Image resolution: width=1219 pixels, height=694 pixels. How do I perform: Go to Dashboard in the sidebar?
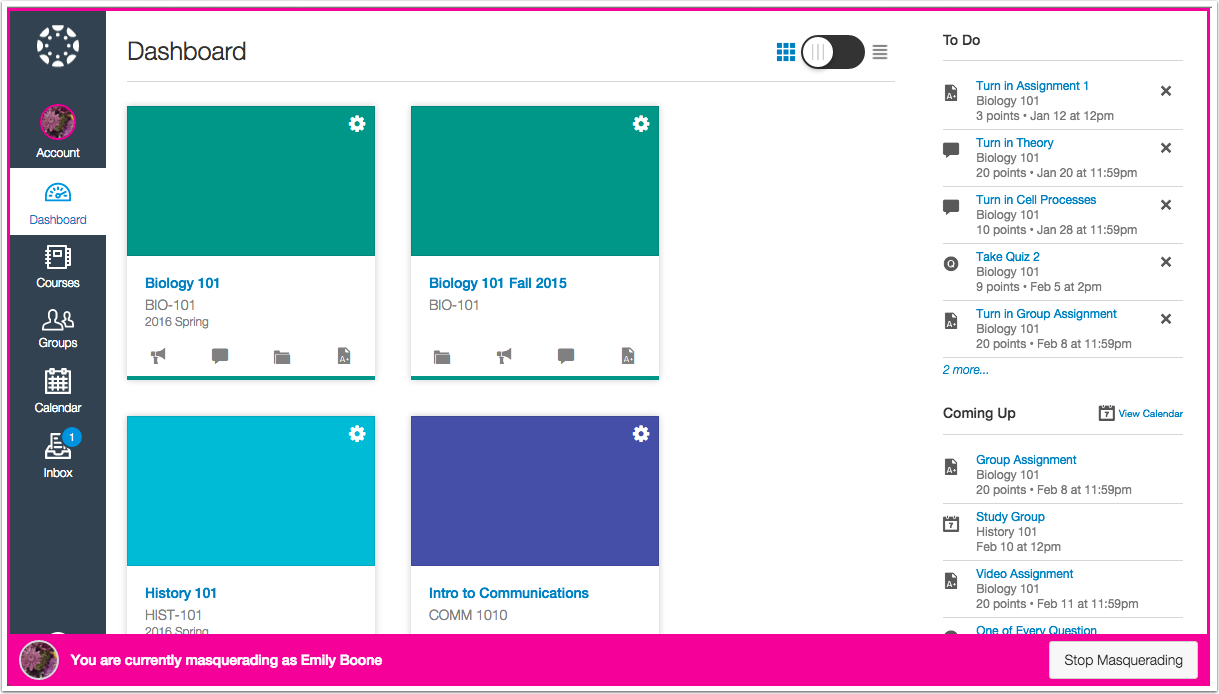pyautogui.click(x=58, y=202)
